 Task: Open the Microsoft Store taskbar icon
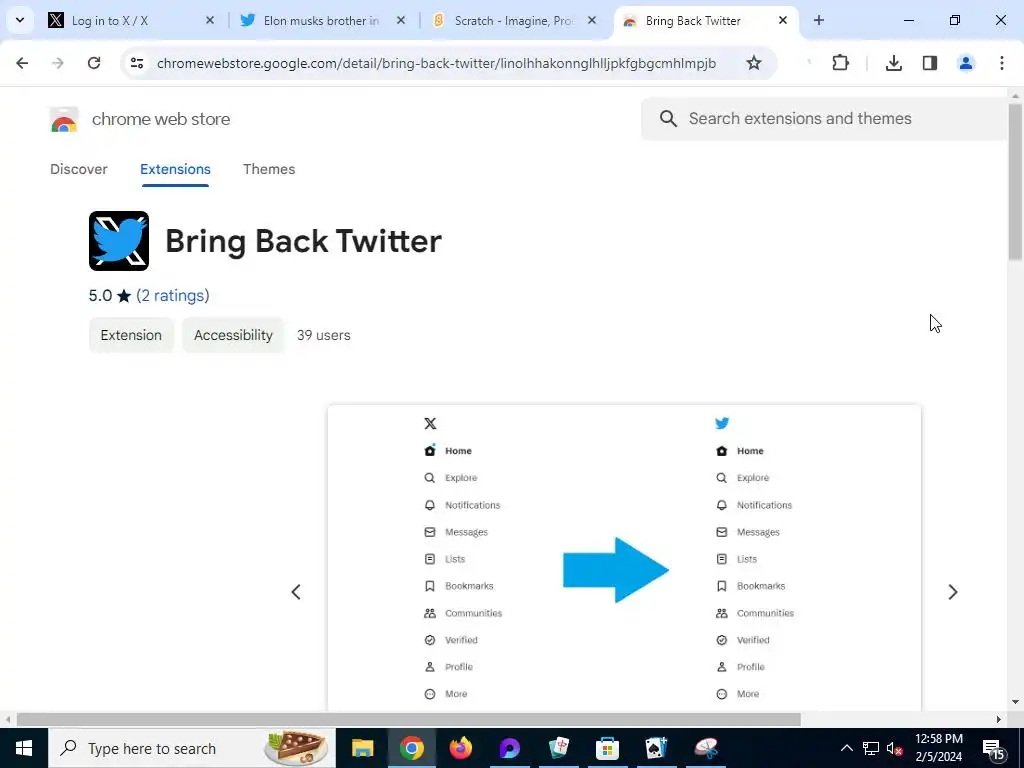(607, 748)
